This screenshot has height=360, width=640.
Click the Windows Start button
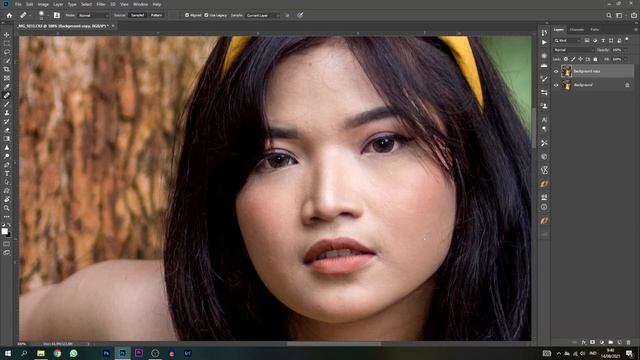(7, 353)
